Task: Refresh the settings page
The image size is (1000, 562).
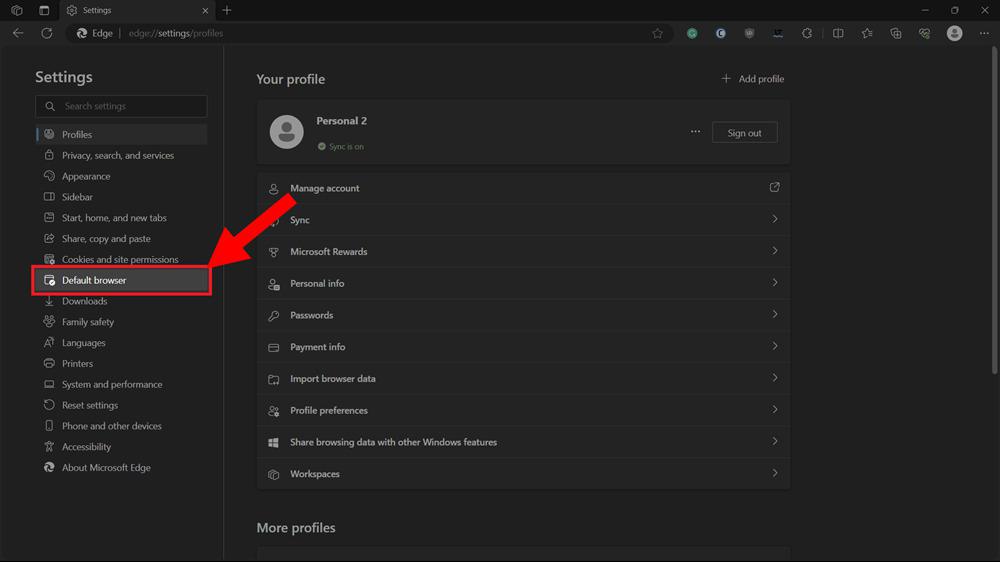Action: tap(47, 33)
